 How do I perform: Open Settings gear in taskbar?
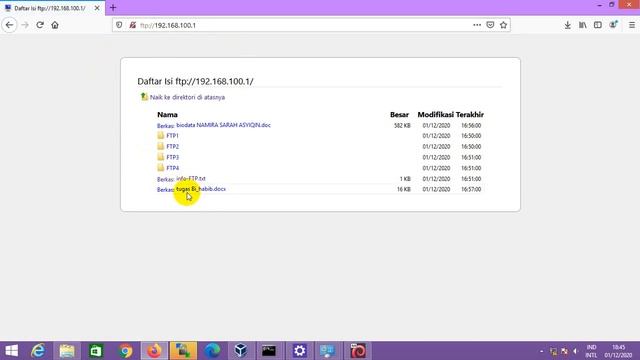coord(299,351)
